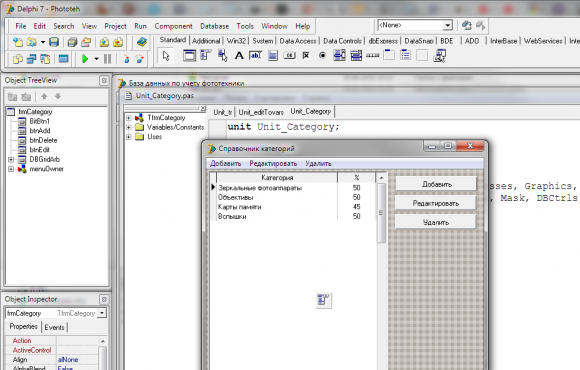Viewport: 580px width, 370px height.
Task: Pick the RadioButton component in palette
Action: 322,56
